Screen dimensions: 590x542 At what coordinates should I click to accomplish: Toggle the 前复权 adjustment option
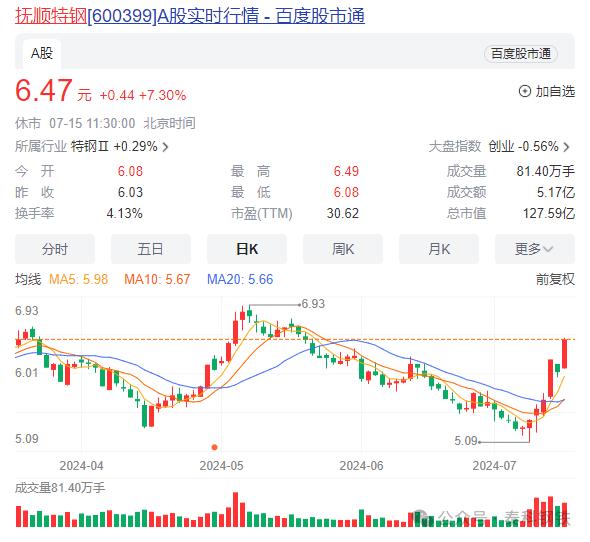[x=555, y=279]
